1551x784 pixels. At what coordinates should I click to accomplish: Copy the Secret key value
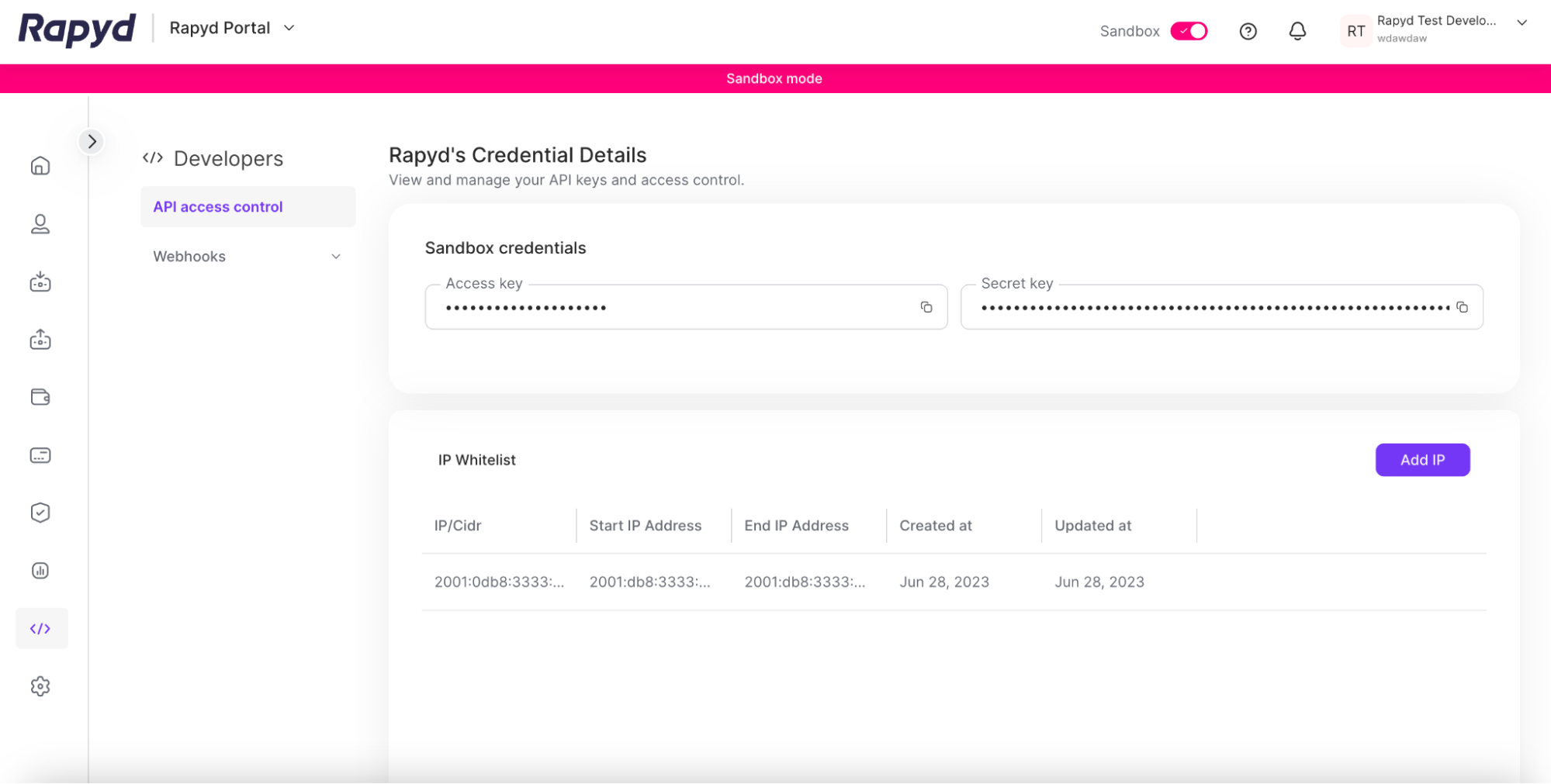coord(1462,307)
